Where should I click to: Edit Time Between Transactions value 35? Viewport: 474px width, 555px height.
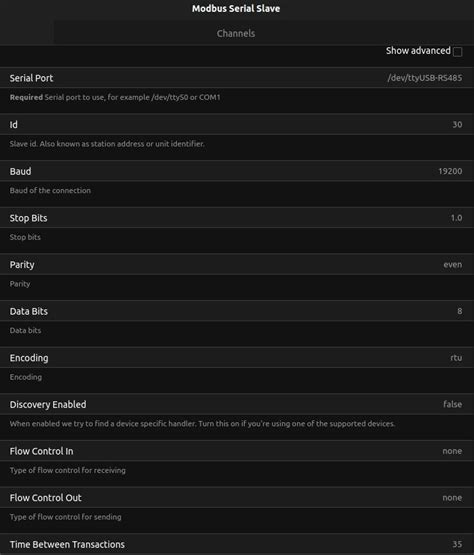(x=457, y=544)
